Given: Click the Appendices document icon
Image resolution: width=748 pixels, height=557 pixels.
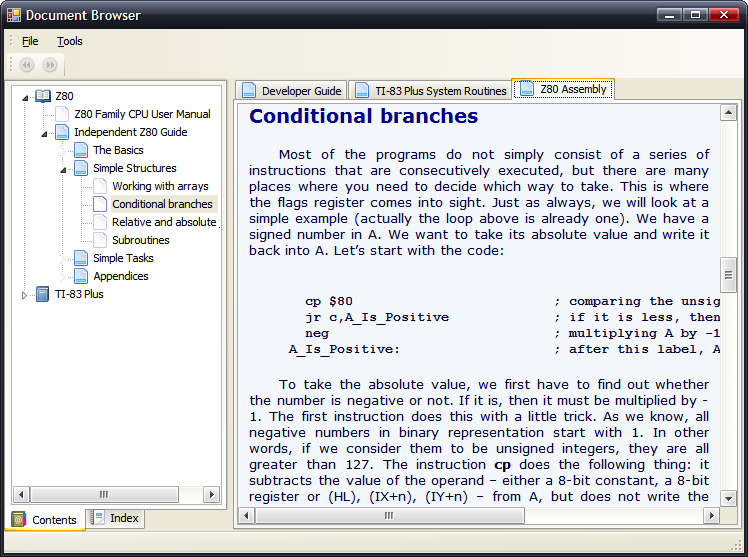Looking at the screenshot, I should [80, 276].
